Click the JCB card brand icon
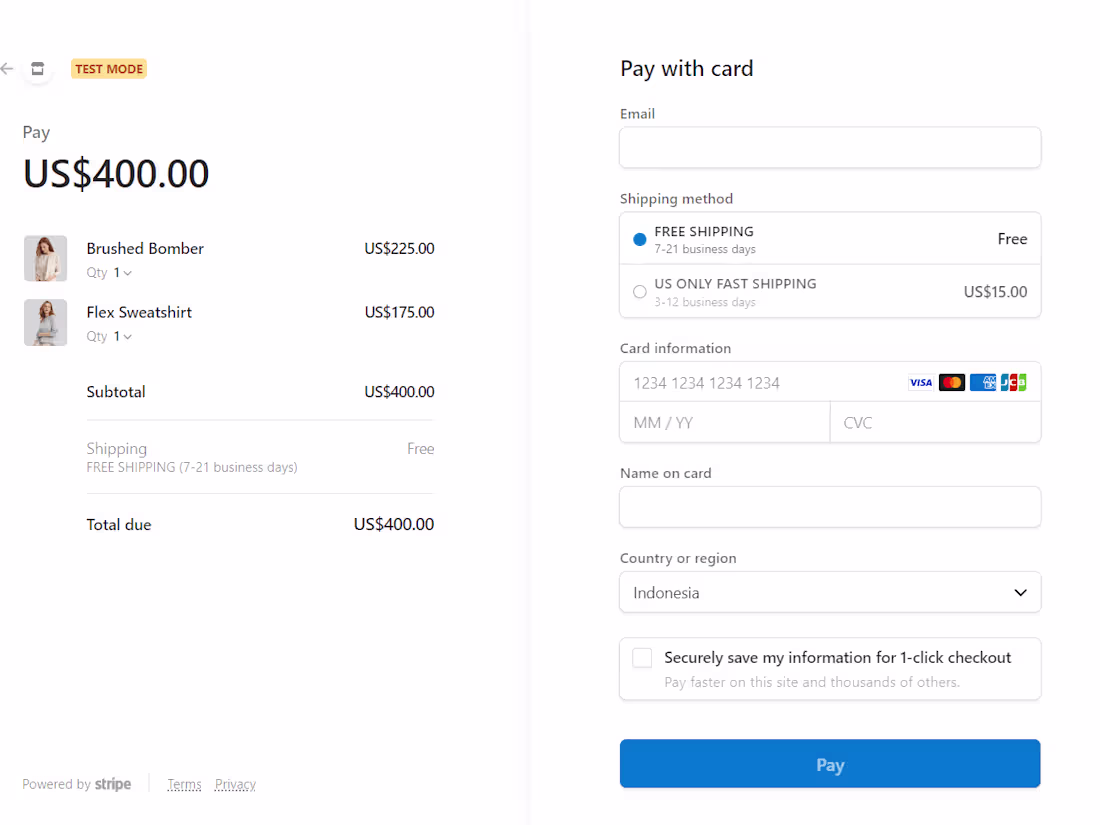 click(x=1014, y=382)
